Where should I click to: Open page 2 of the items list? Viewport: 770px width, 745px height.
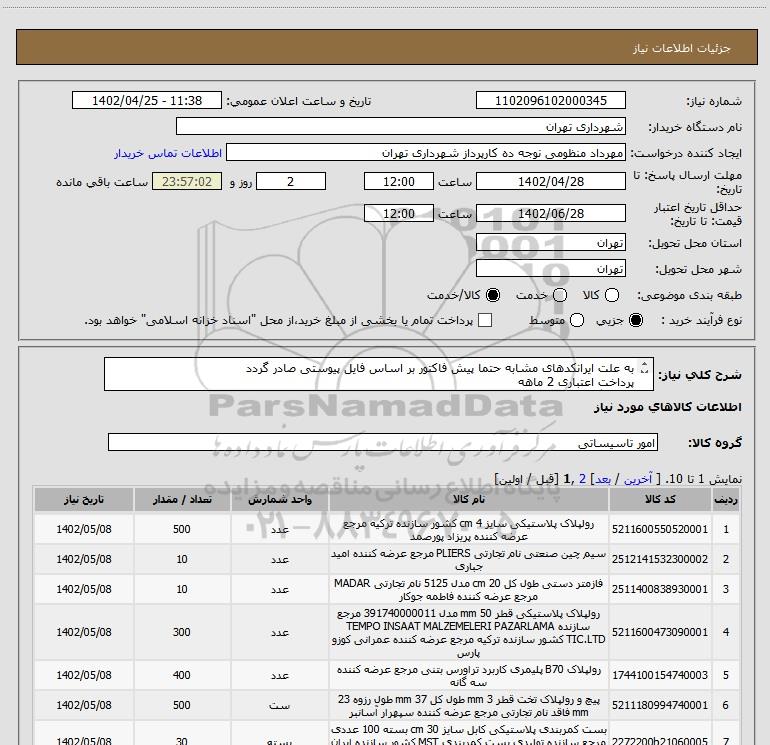(582, 479)
